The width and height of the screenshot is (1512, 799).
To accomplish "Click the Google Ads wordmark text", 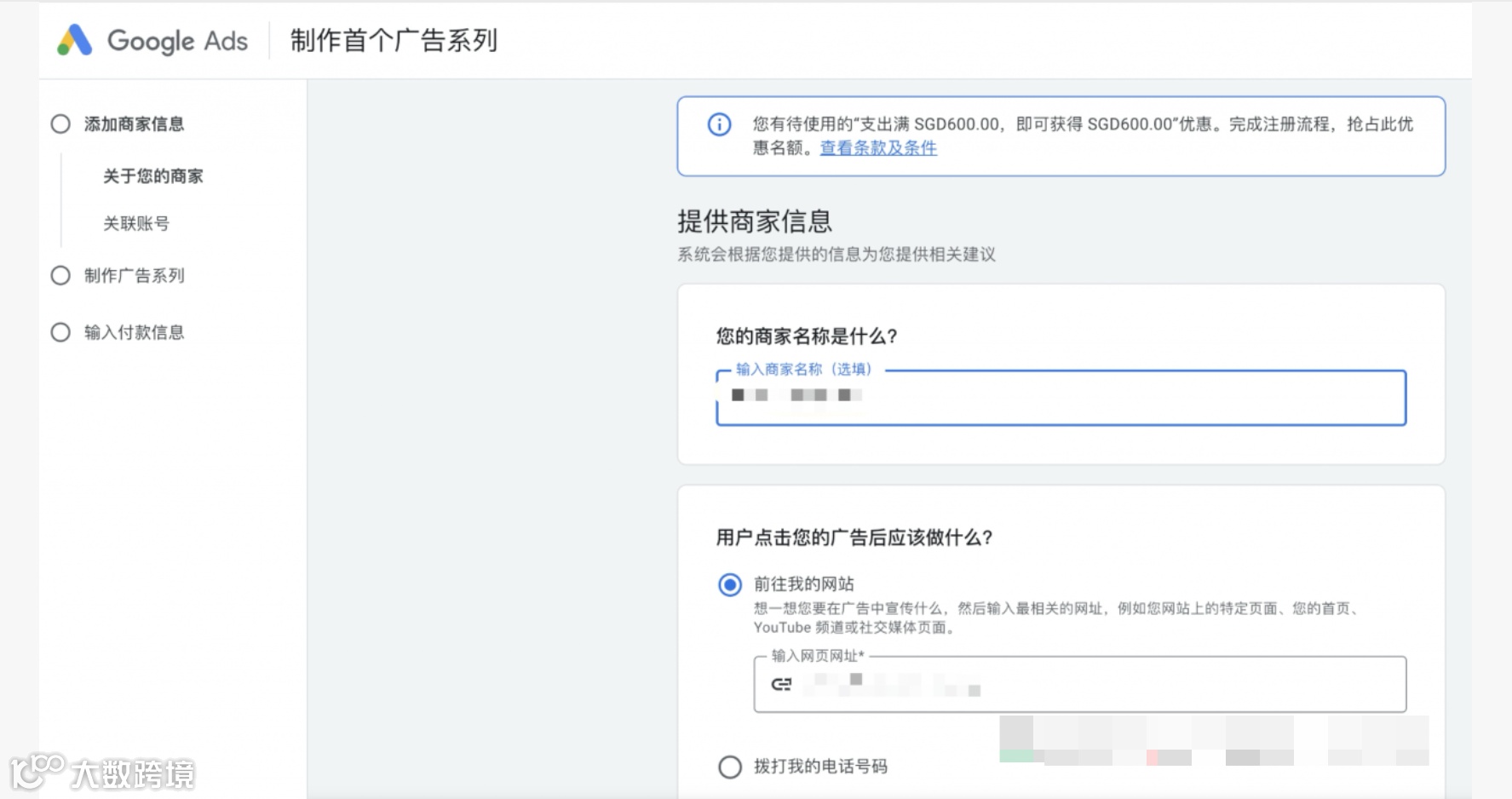I will pyautogui.click(x=177, y=41).
